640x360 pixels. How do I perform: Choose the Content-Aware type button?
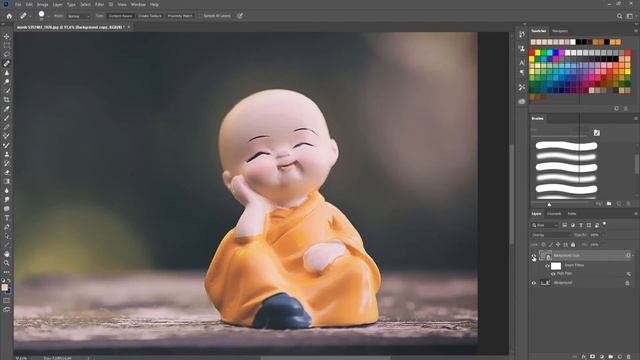point(120,16)
